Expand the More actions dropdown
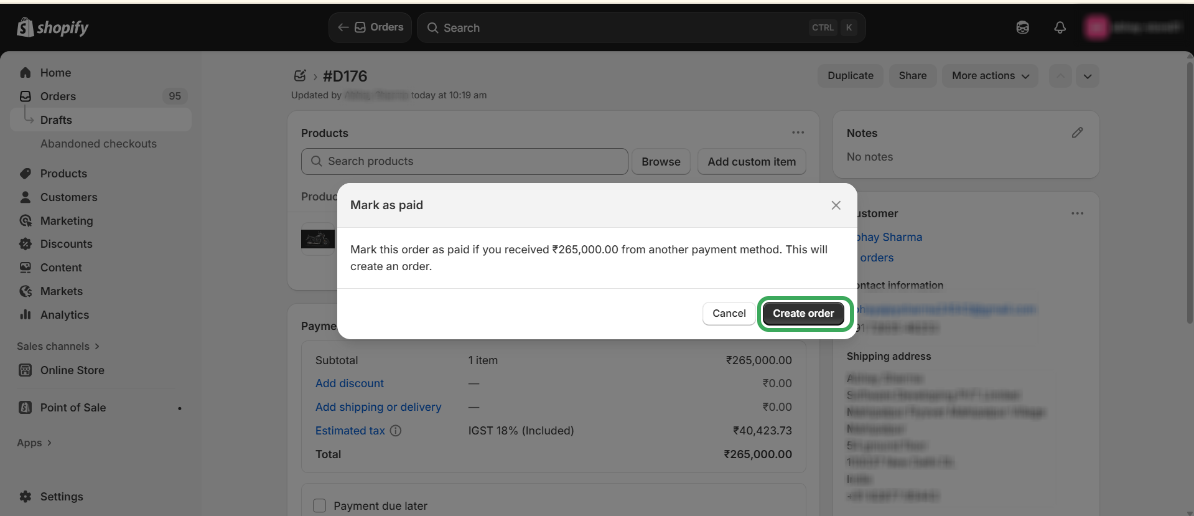Viewport: 1194px width, 516px height. (x=991, y=76)
